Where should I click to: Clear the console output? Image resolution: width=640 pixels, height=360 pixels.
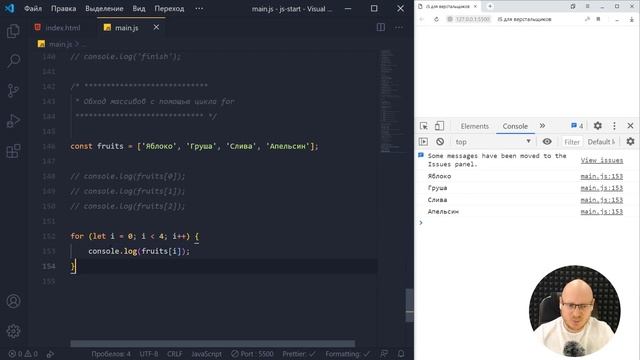coord(440,142)
